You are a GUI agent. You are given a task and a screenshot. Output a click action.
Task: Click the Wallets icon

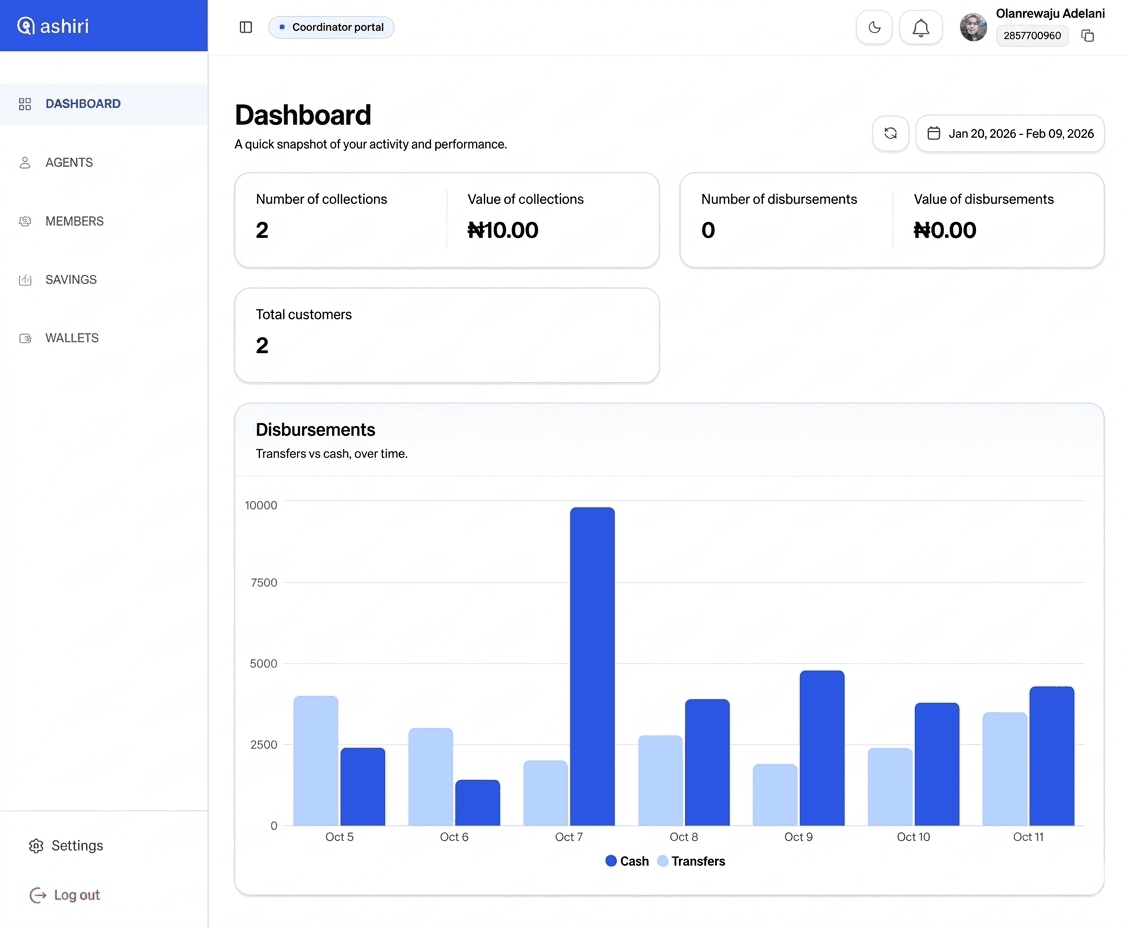[25, 338]
